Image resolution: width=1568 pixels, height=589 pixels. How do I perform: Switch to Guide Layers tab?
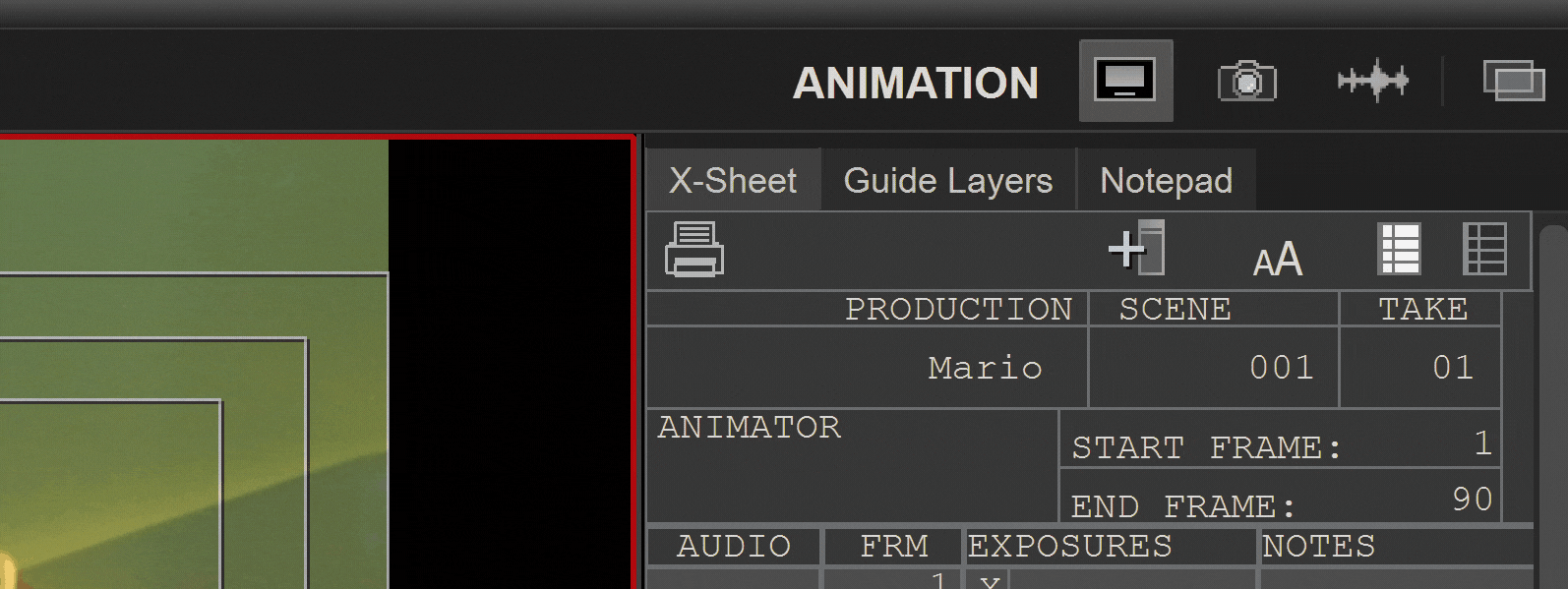click(x=948, y=180)
